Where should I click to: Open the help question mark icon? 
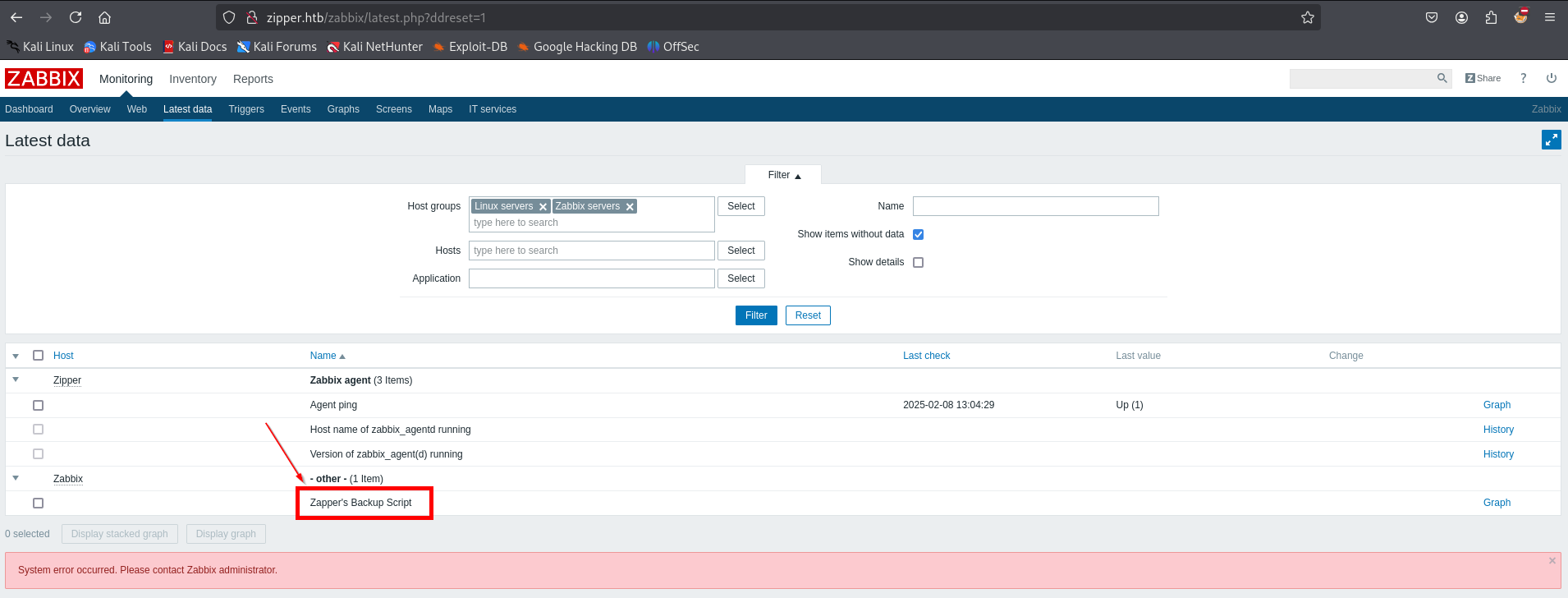point(1523,78)
